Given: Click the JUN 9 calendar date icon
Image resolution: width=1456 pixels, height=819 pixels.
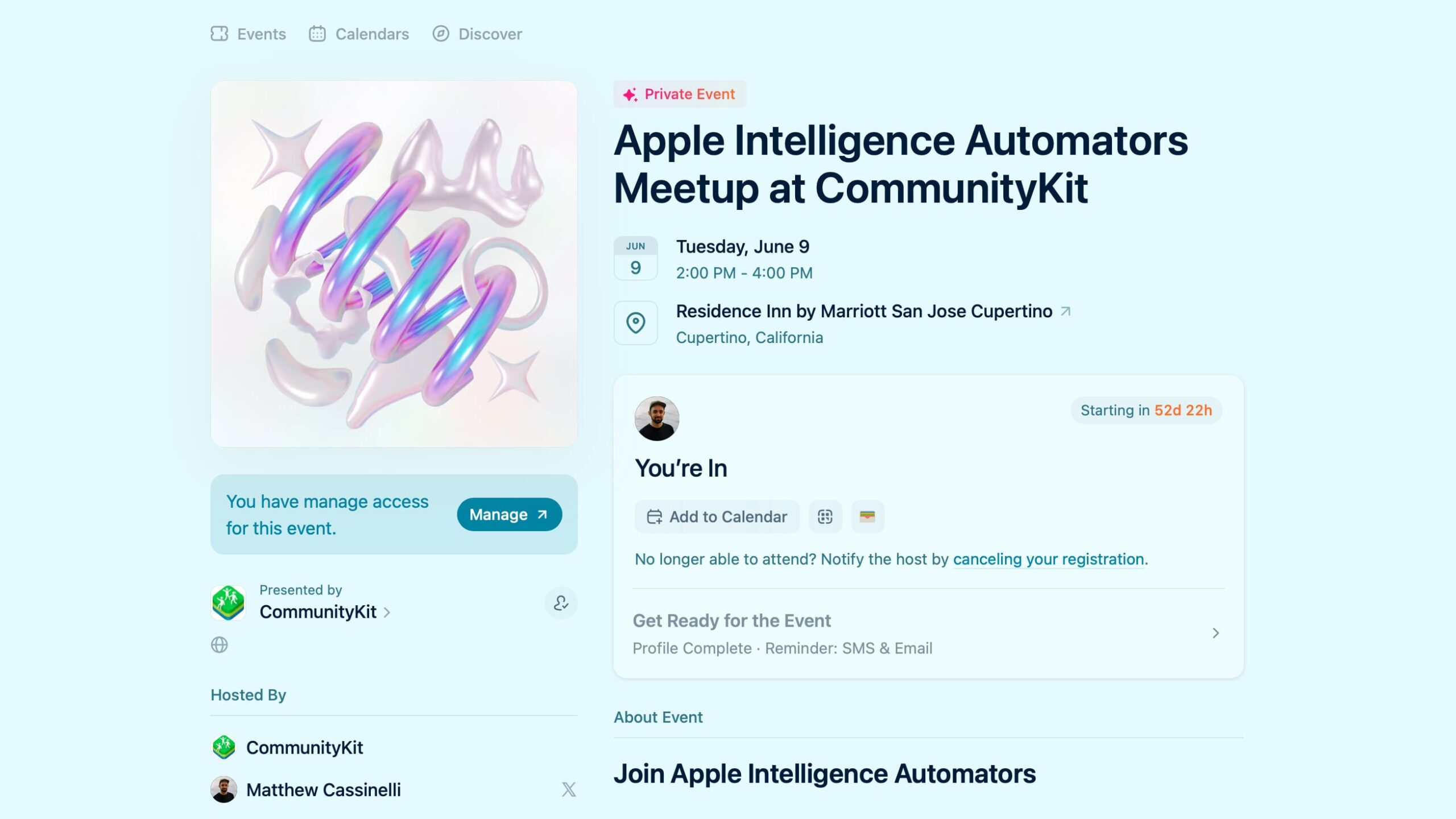Looking at the screenshot, I should (x=636, y=259).
